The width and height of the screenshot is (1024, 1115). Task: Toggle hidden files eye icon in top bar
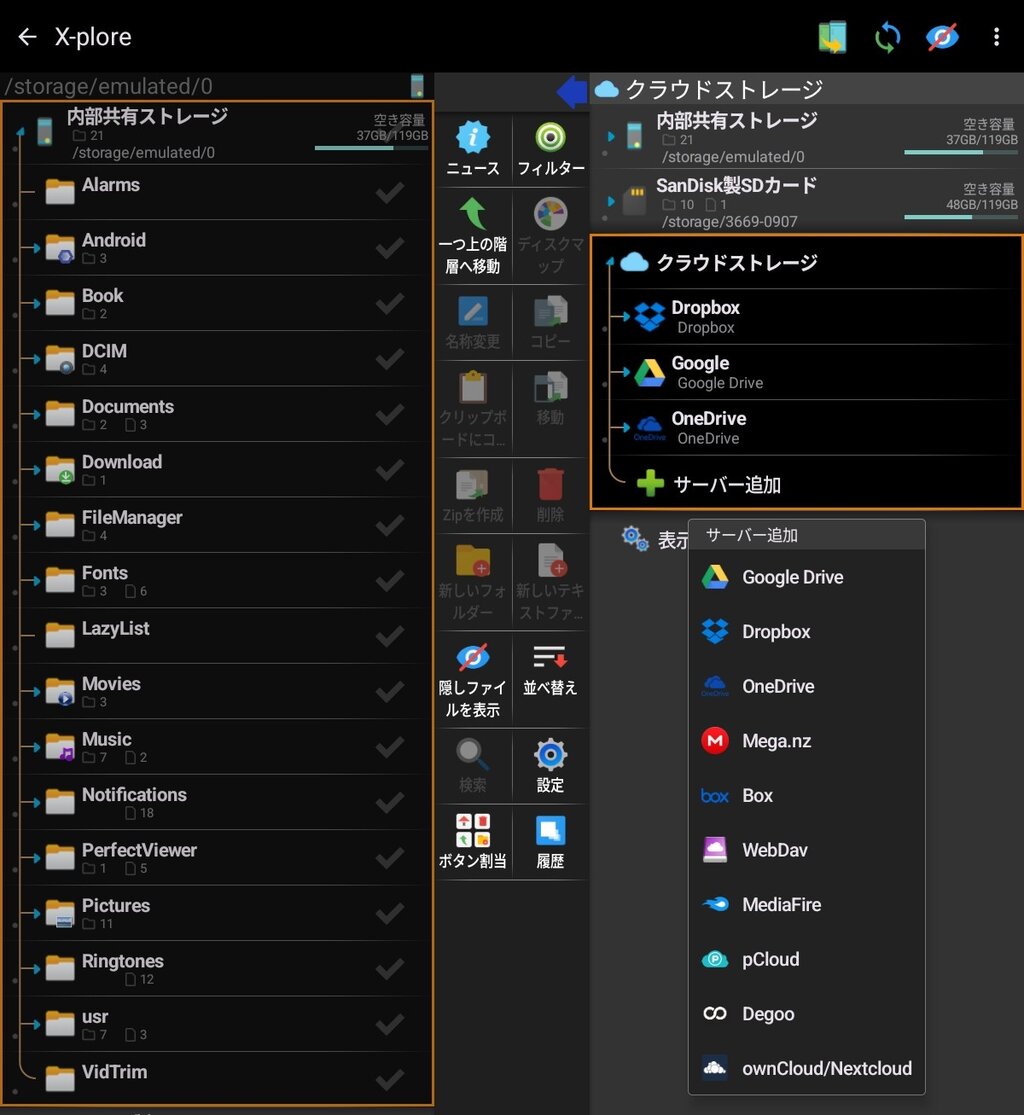click(x=942, y=36)
